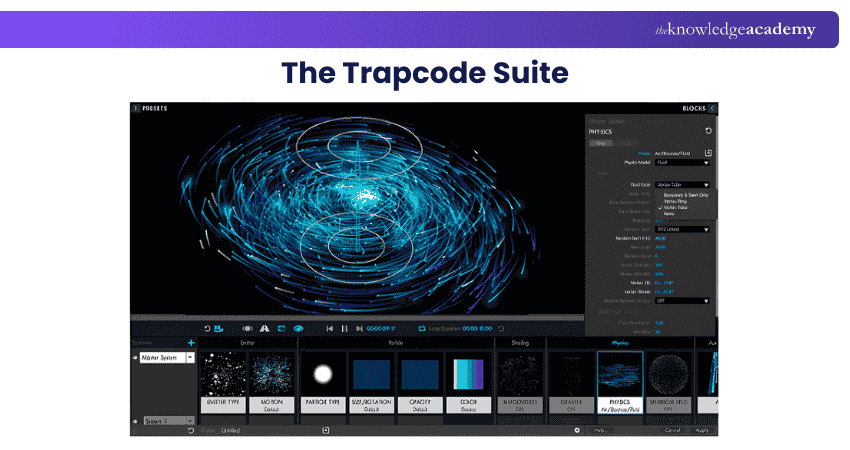
Task: Open the second system dropdown arrow
Action: 190,421
